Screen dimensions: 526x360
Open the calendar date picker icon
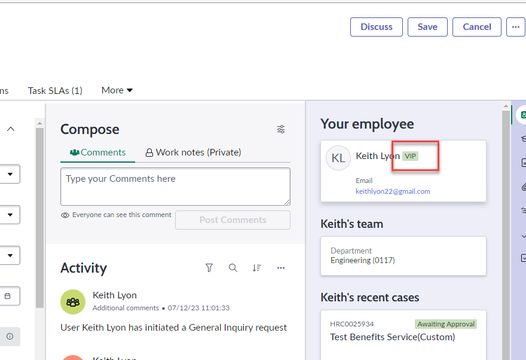[7, 296]
